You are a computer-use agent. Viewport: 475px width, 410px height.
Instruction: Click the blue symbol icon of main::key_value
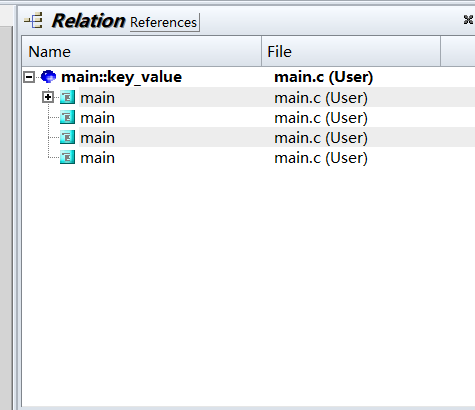pos(49,77)
